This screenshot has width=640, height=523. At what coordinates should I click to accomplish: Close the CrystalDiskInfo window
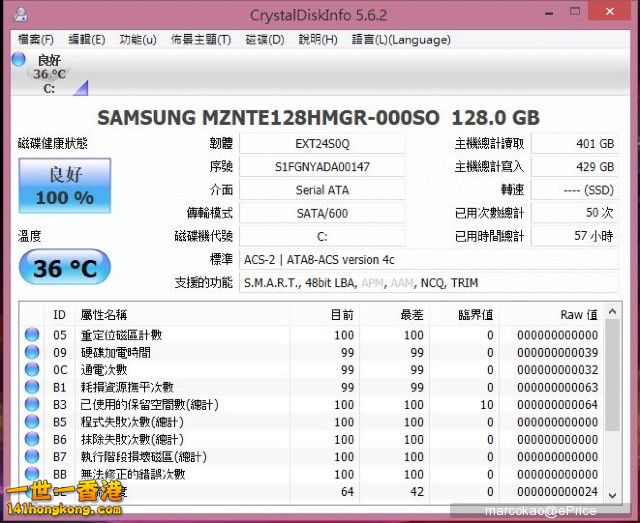point(610,11)
